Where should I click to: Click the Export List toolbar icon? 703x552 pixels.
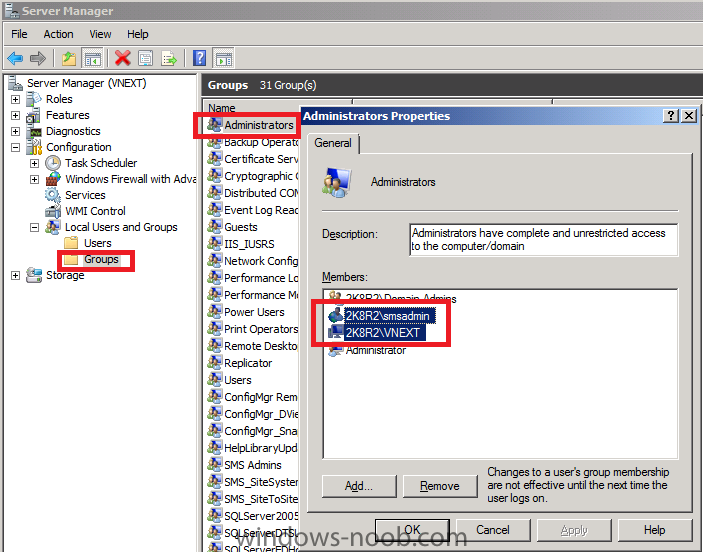tap(169, 58)
